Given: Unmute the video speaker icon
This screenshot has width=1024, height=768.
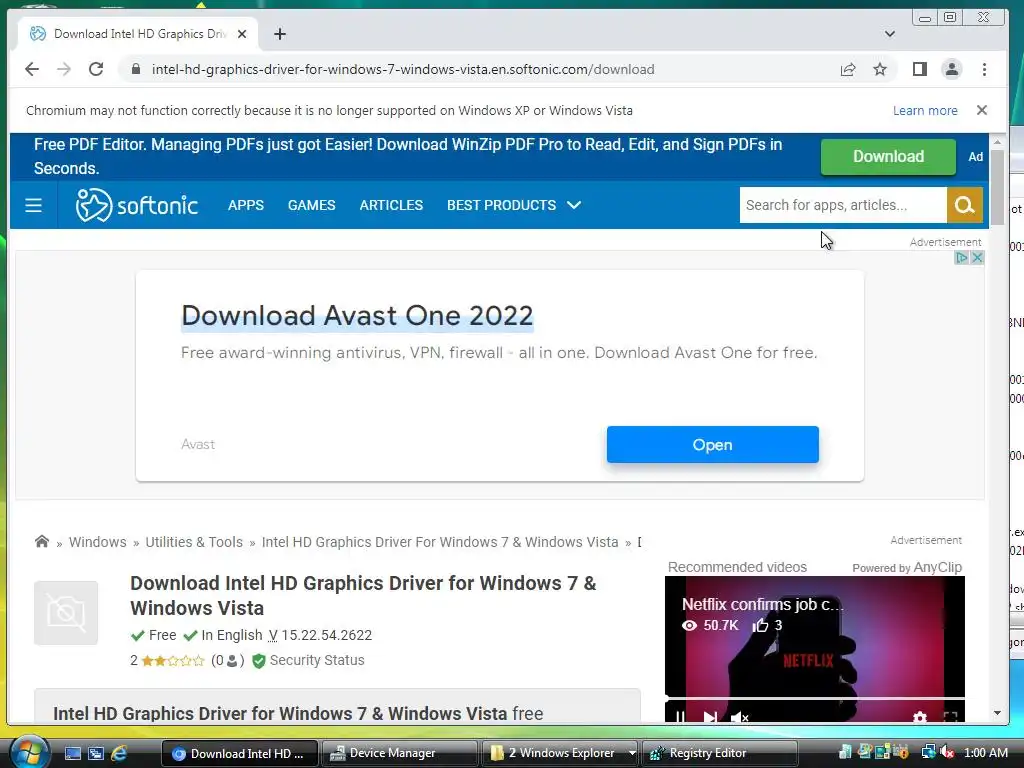Looking at the screenshot, I should (x=740, y=716).
